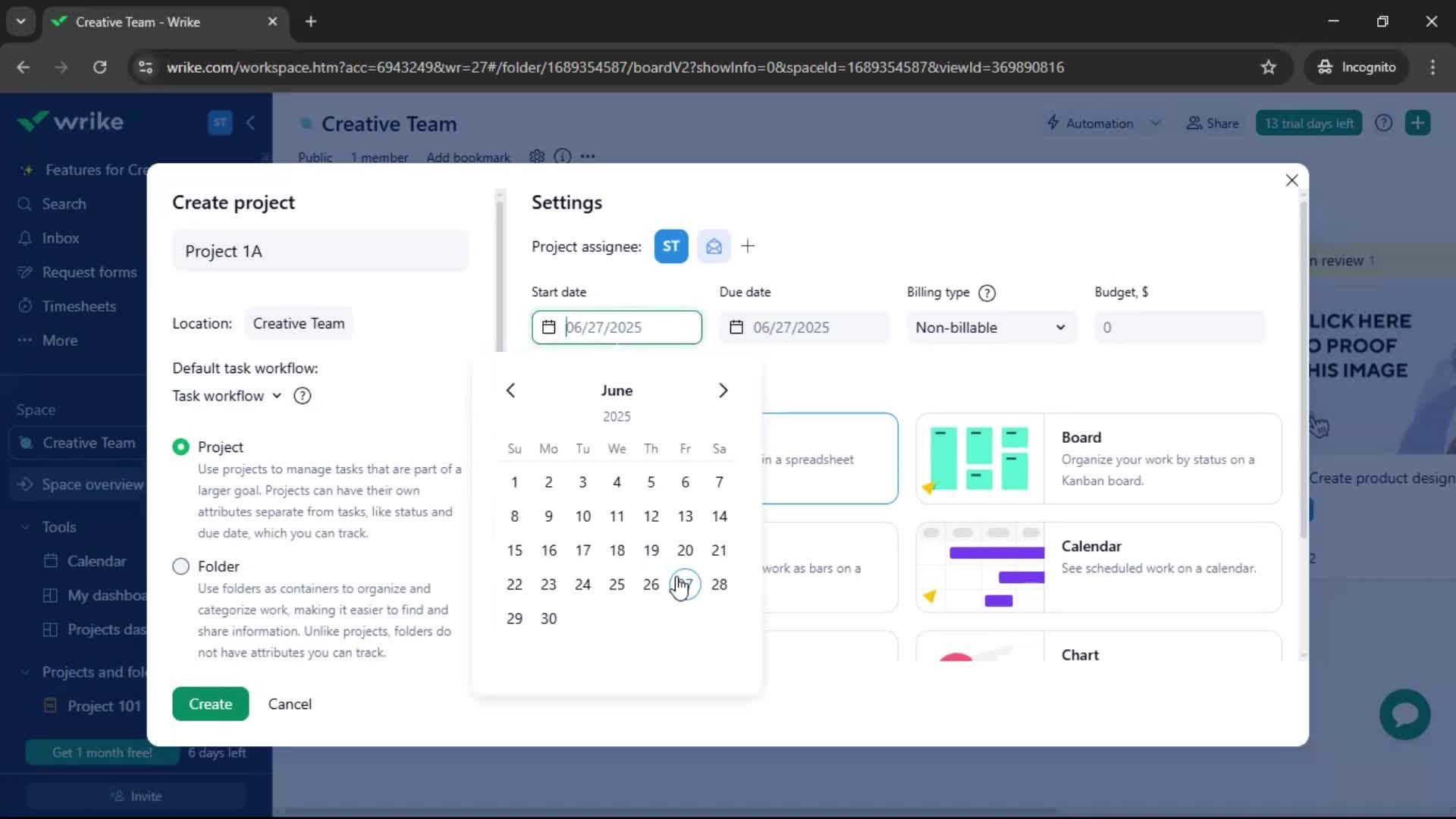Click the Invite button
Viewport: 1456px width, 819px height.
pyautogui.click(x=136, y=796)
